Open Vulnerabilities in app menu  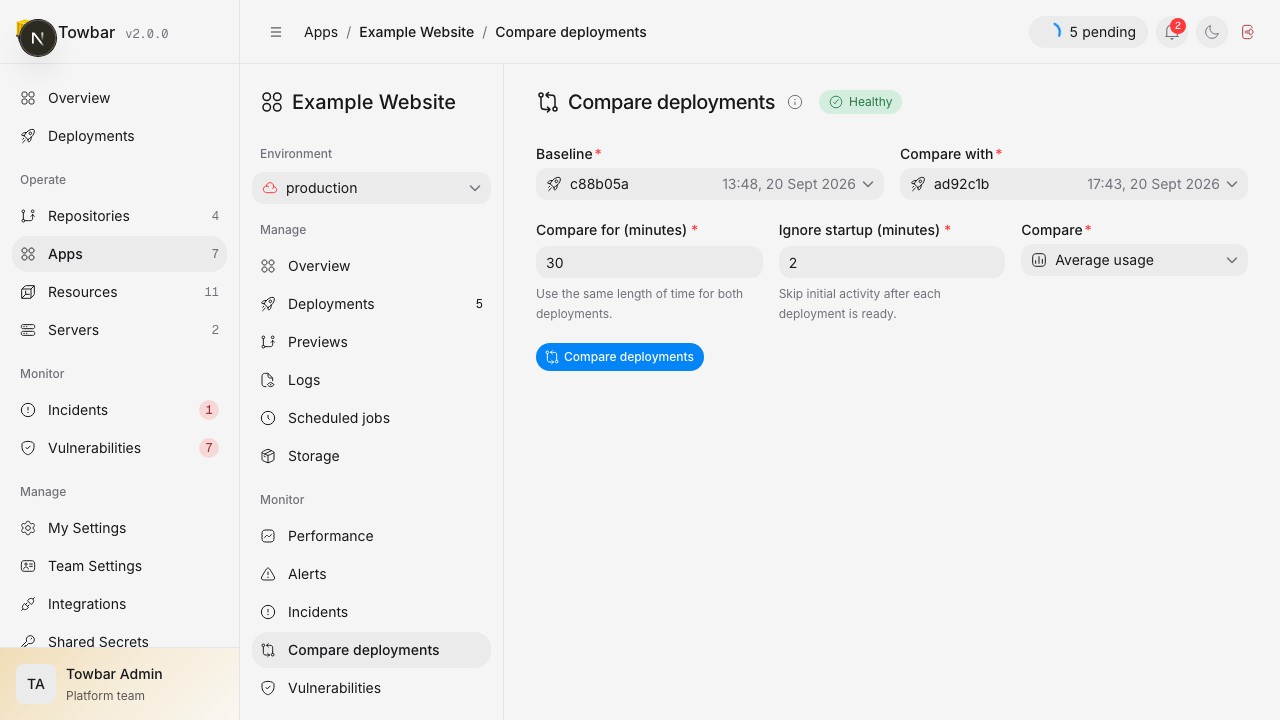[371, 688]
